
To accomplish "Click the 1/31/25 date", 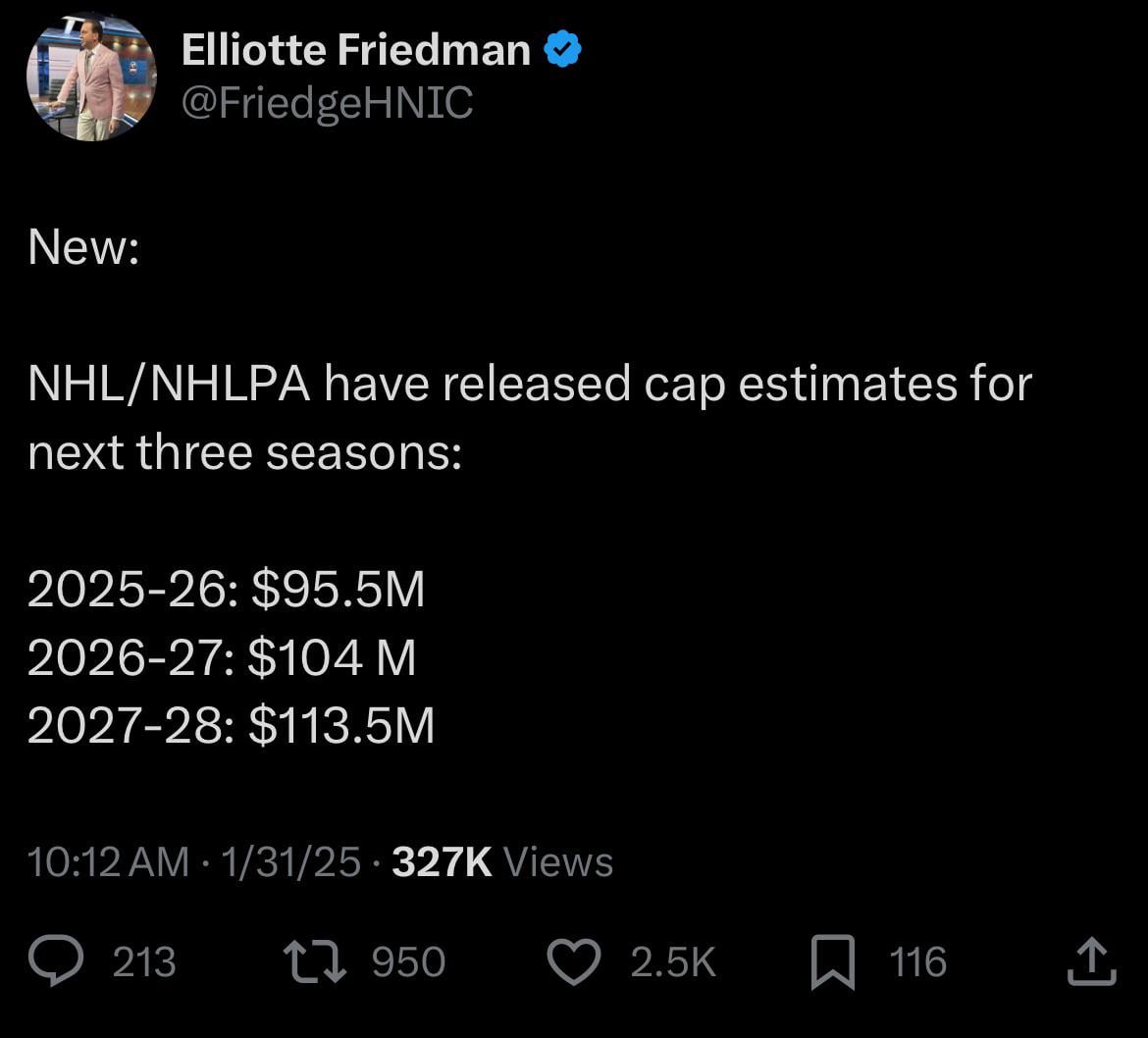I will coord(290,862).
